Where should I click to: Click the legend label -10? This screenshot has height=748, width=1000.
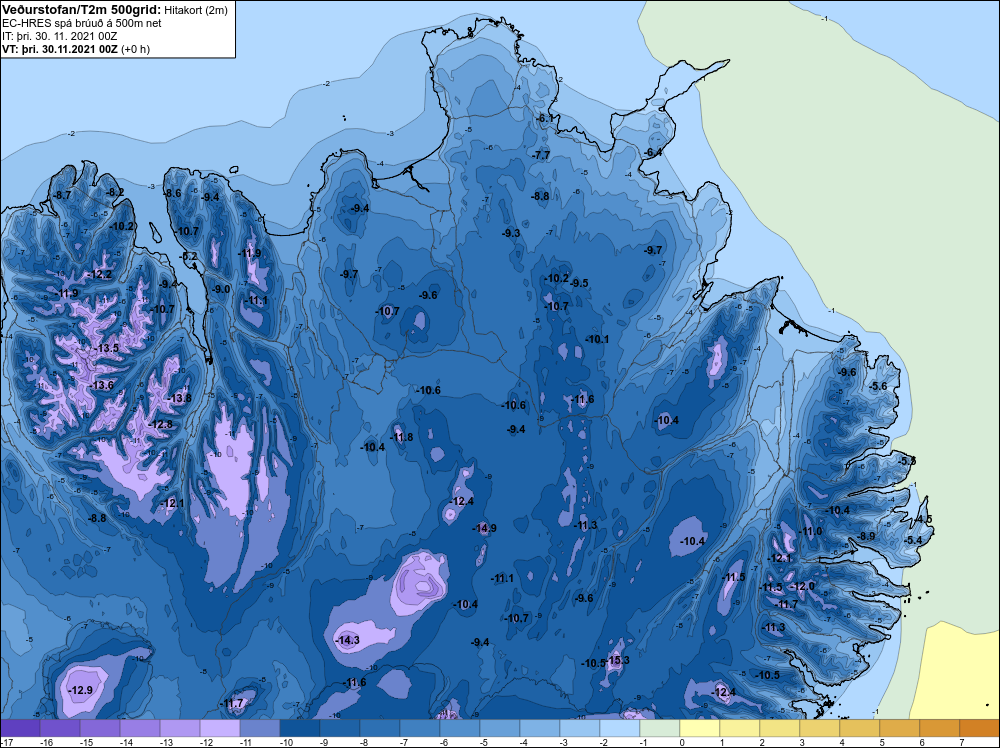286,742
